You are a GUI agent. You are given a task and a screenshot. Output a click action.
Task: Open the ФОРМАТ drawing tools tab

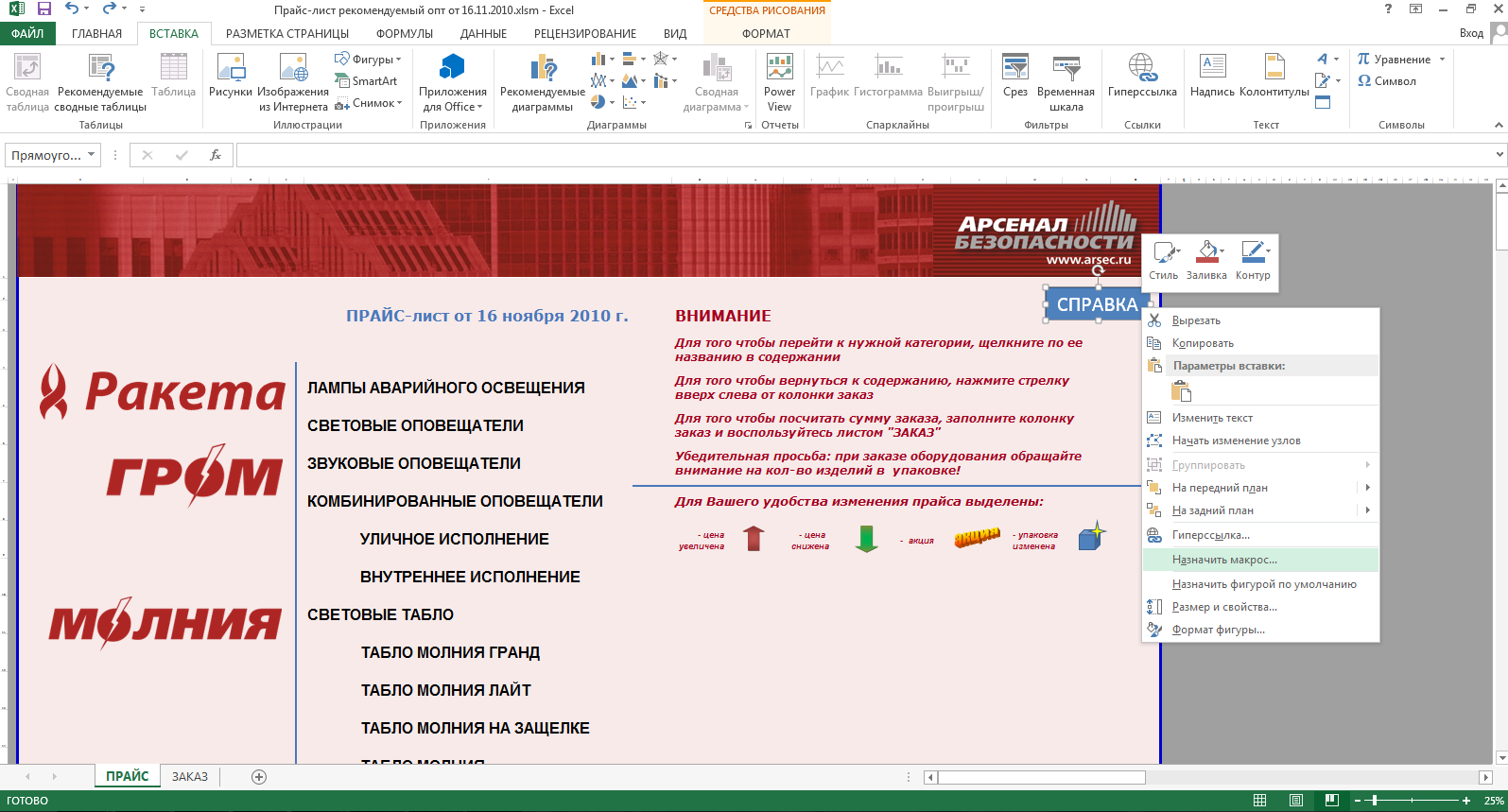[766, 33]
